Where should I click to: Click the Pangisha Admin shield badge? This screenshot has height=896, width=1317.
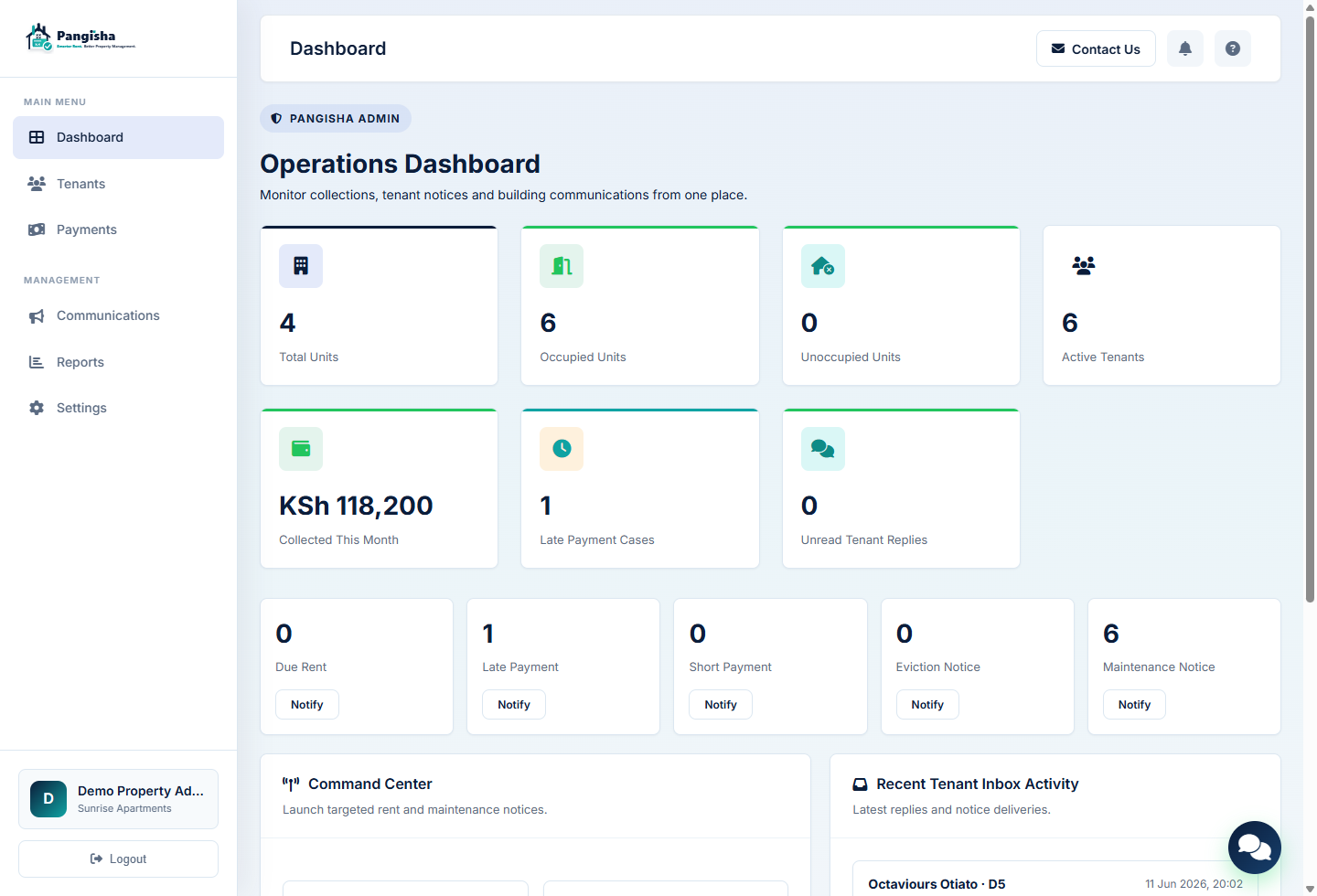pyautogui.click(x=336, y=119)
